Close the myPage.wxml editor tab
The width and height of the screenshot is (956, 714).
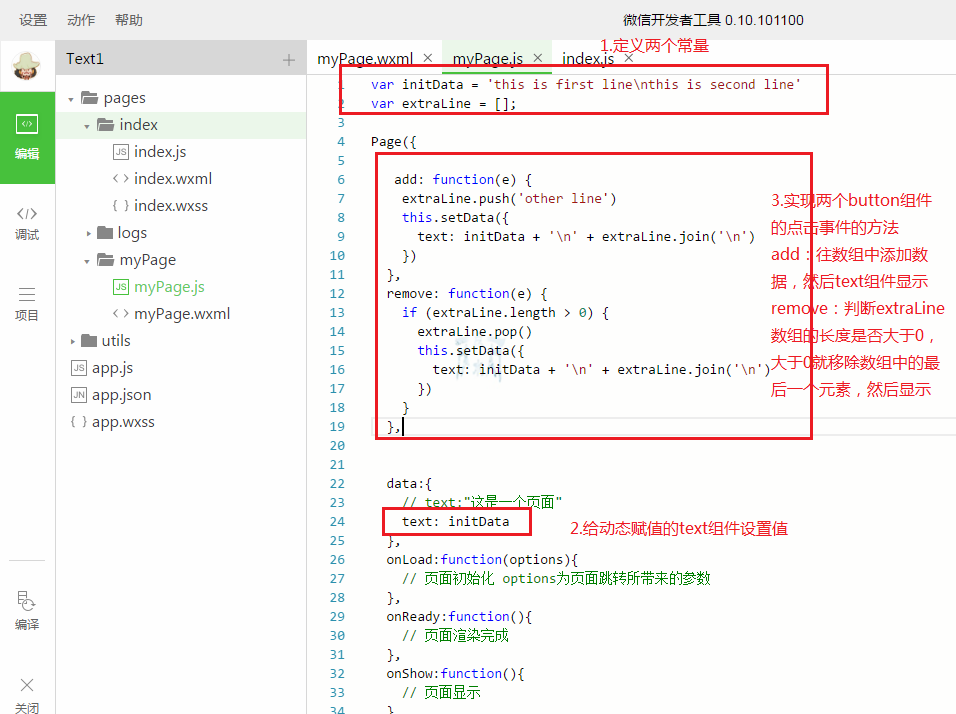point(428,58)
